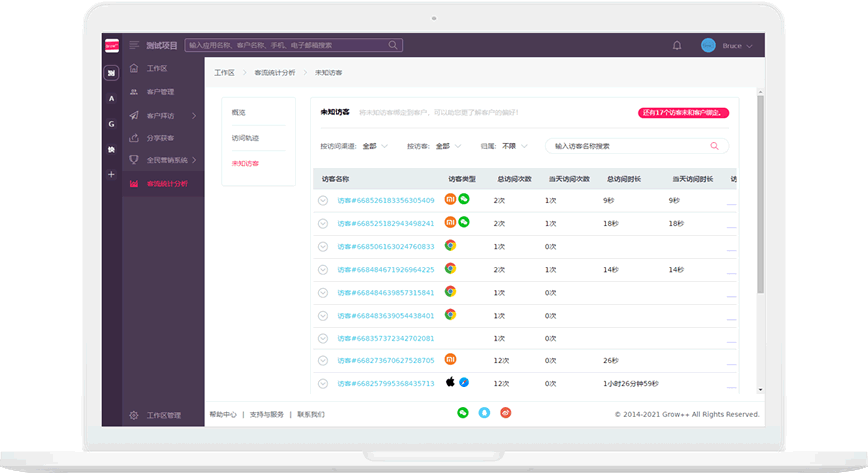This screenshot has height=473, width=868.
Task: Open 工作区管理 gear settings
Action: (x=134, y=415)
